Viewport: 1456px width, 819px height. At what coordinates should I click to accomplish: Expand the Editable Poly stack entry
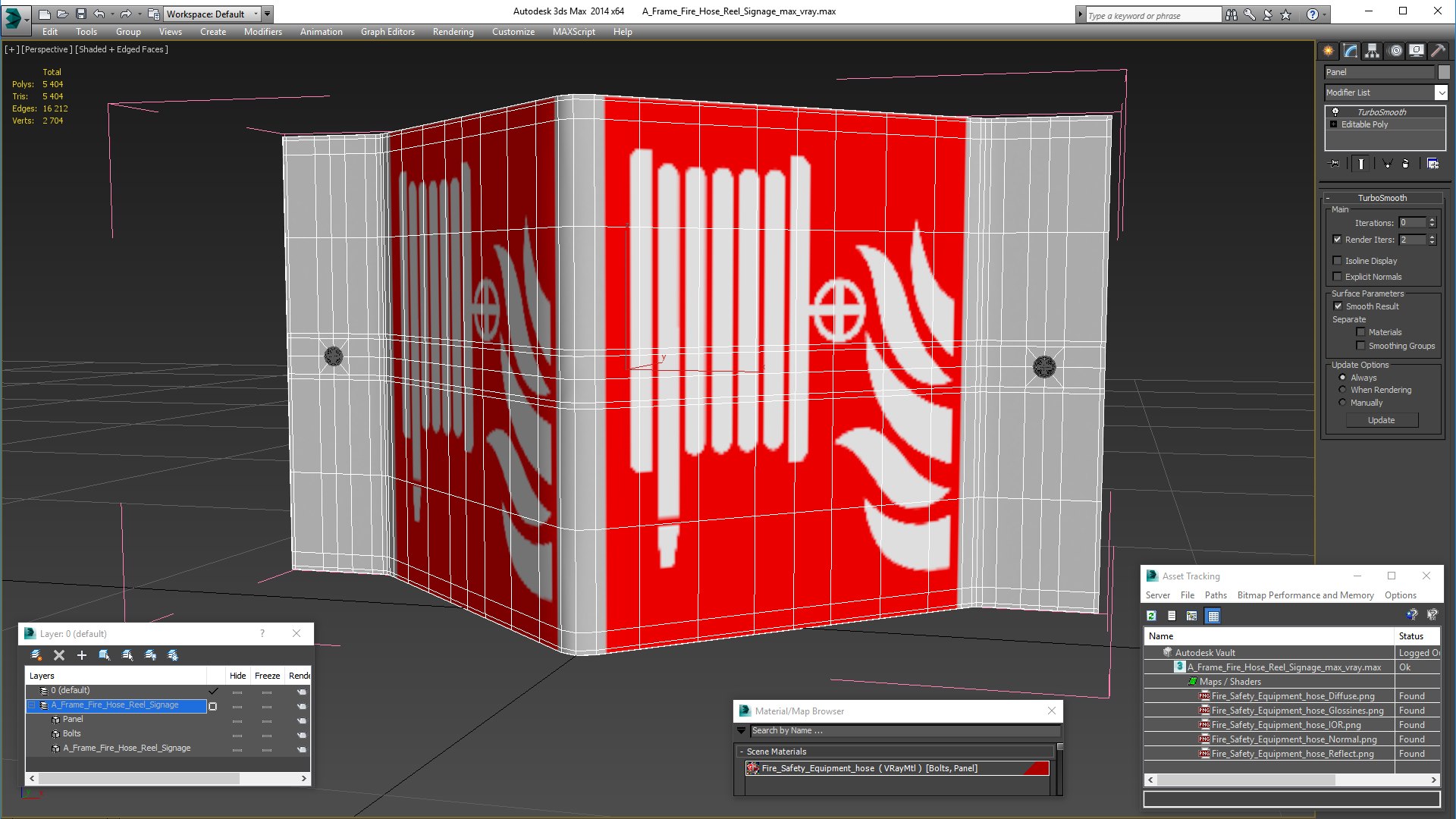point(1334,124)
